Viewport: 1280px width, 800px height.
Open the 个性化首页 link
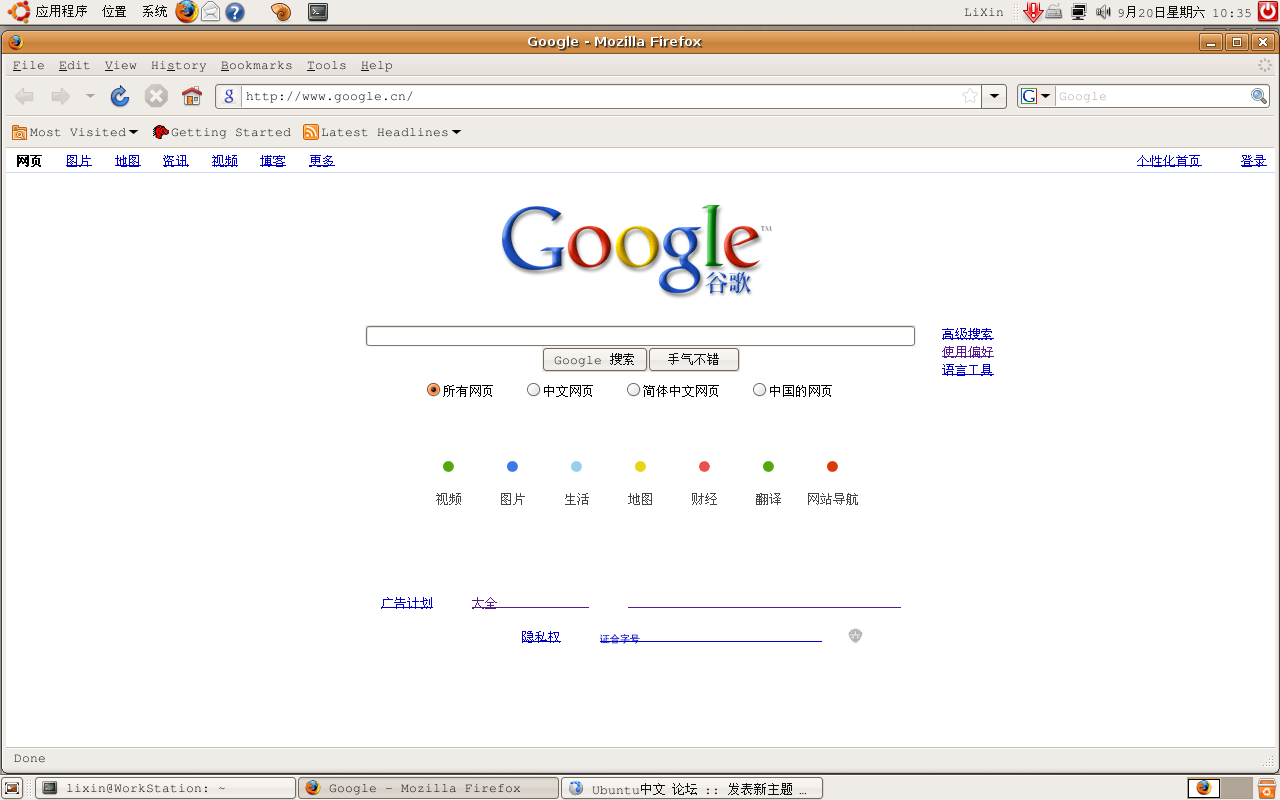1168,160
